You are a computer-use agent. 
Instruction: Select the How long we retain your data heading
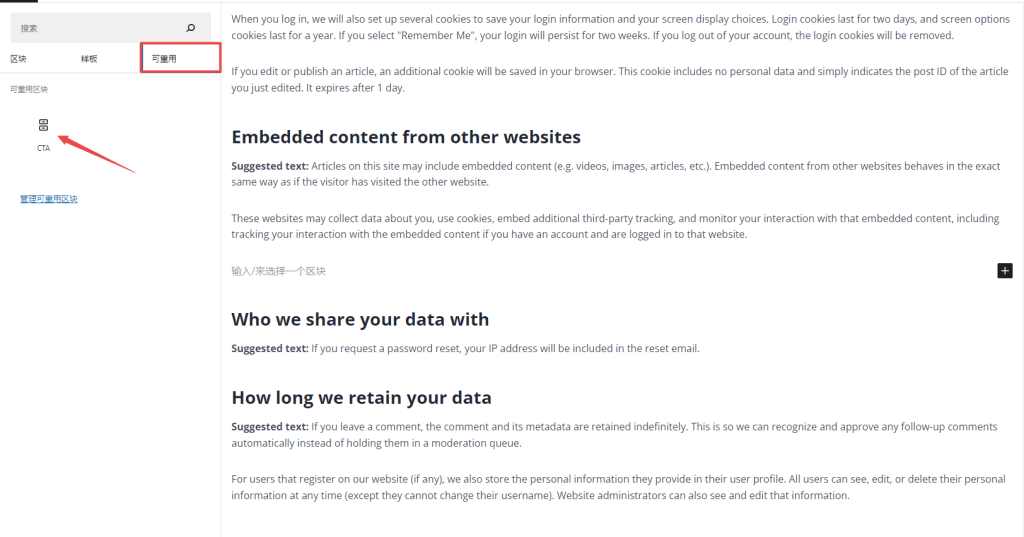(361, 398)
